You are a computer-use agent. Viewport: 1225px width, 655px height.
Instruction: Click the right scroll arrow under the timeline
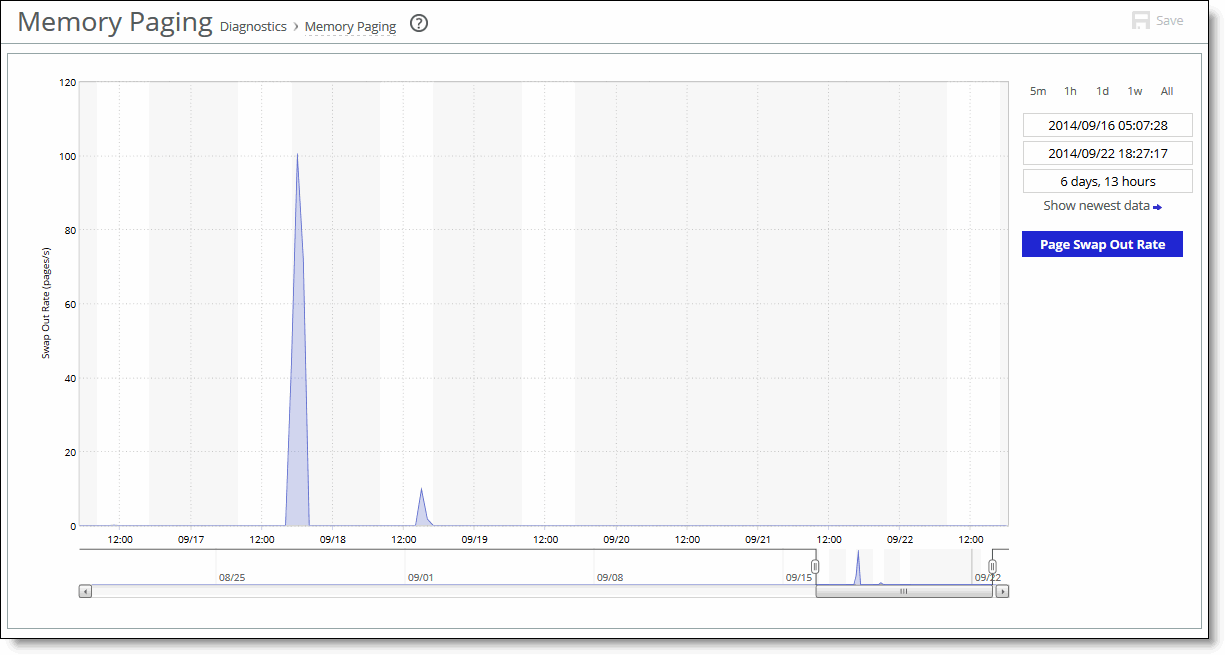click(x=1001, y=591)
